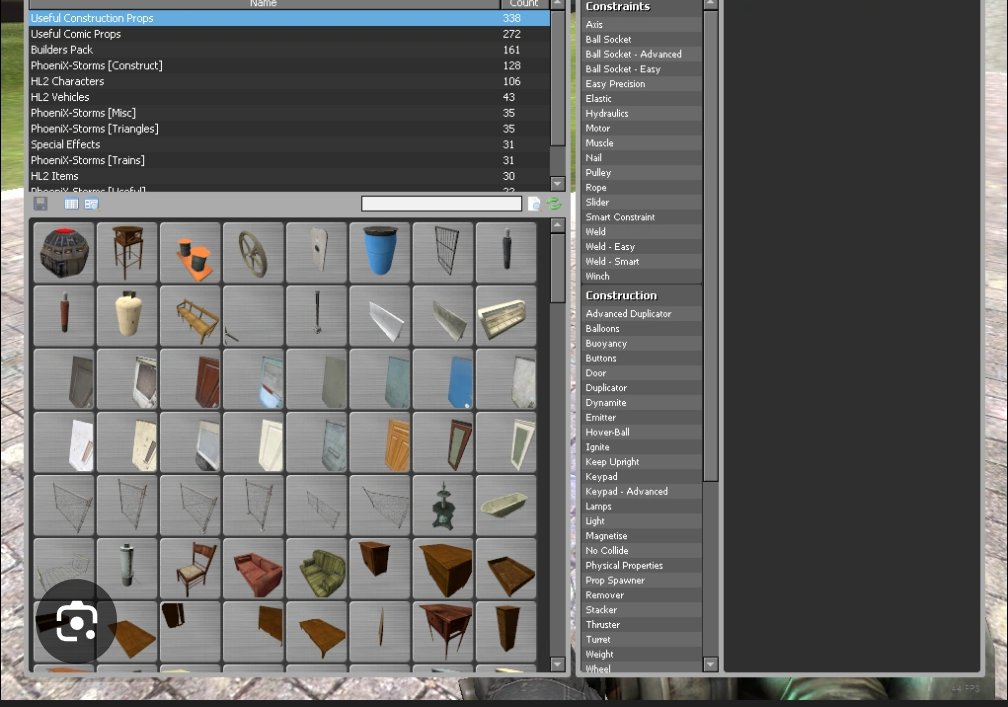
Task: Spawn the blue plastic barrel prop
Action: point(380,253)
